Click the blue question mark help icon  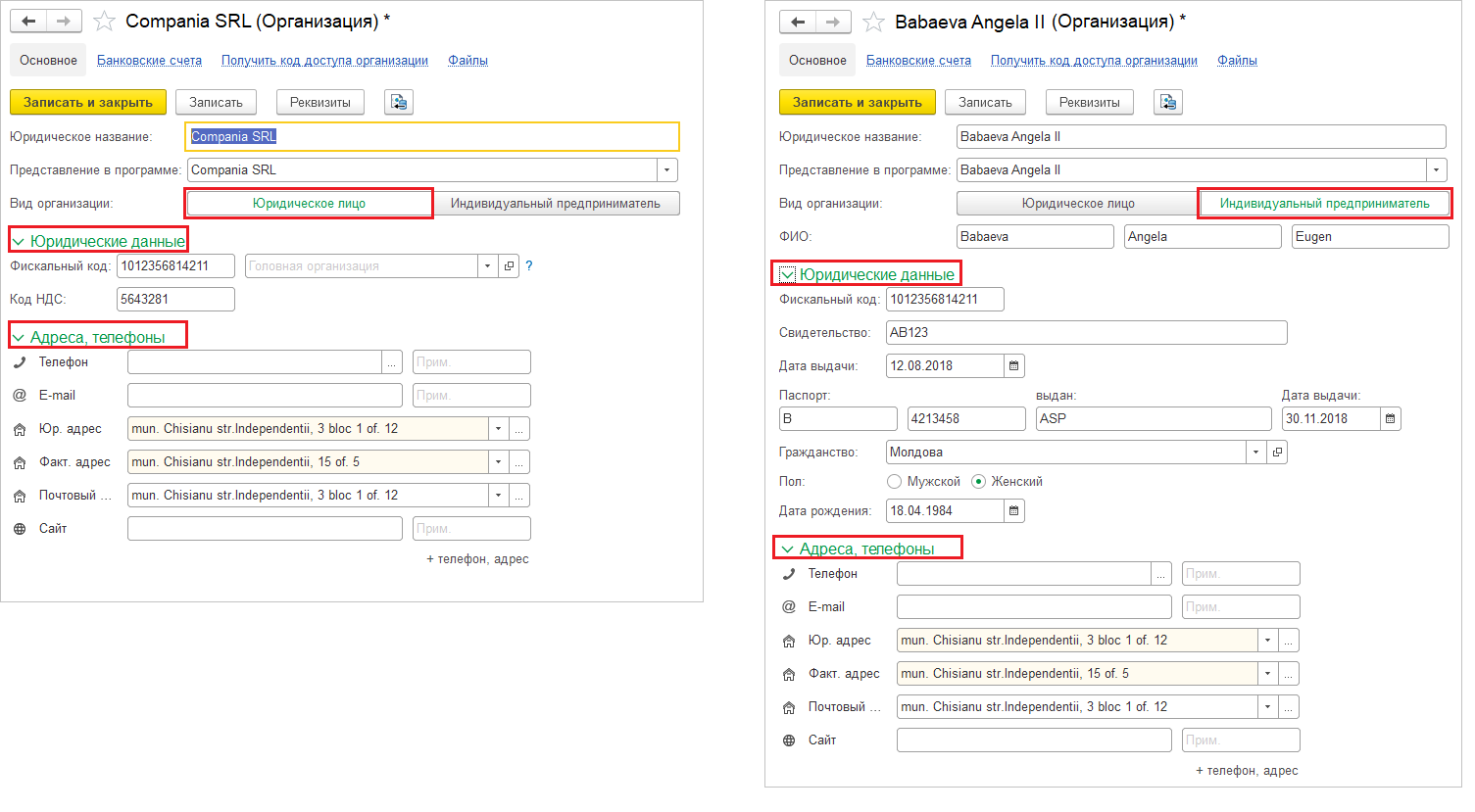[529, 265]
